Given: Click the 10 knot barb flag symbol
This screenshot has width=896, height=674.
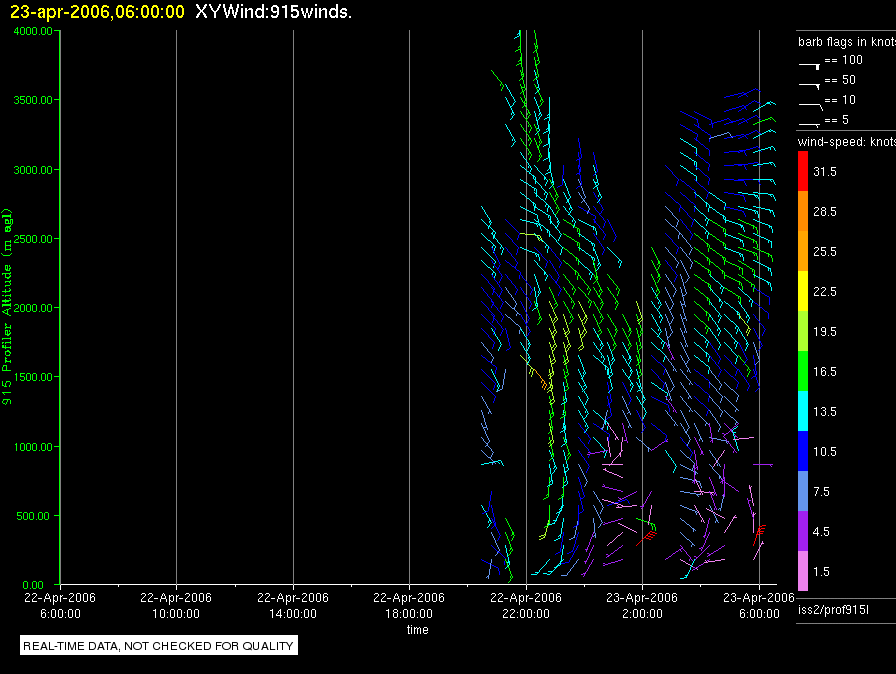Looking at the screenshot, I should pos(810,102).
